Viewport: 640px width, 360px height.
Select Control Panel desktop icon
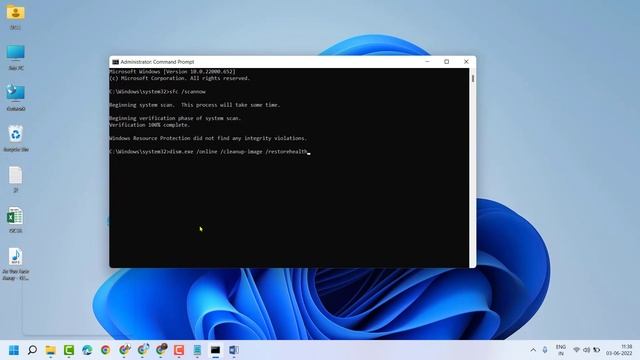coord(16,97)
